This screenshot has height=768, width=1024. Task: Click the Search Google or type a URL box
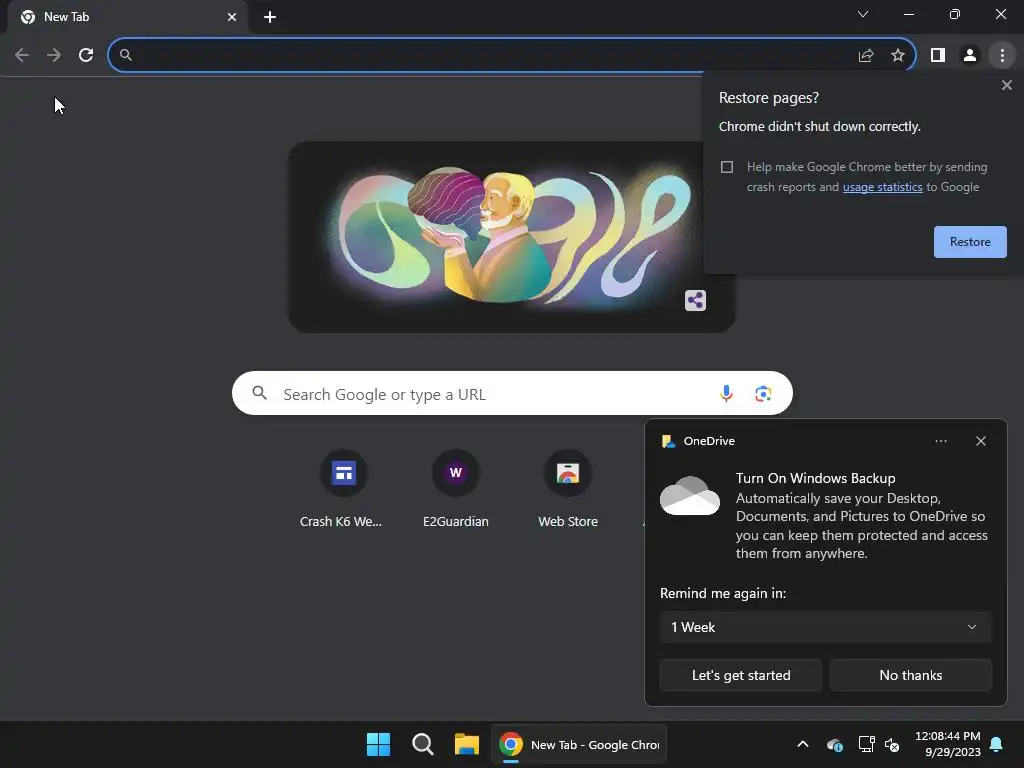pos(512,393)
